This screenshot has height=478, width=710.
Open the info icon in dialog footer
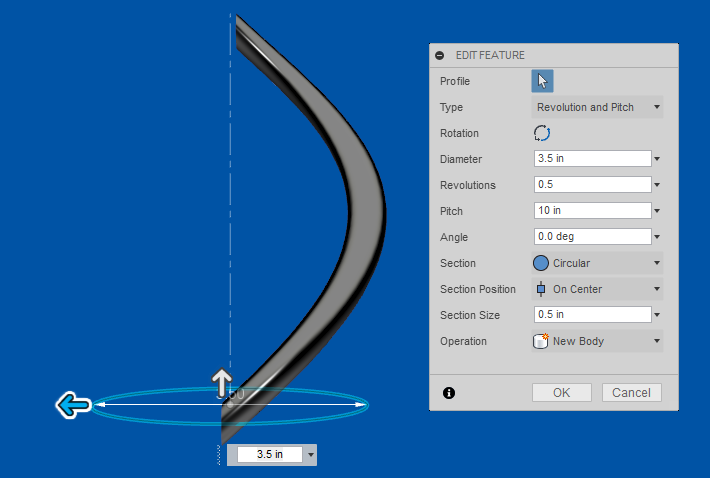click(449, 392)
